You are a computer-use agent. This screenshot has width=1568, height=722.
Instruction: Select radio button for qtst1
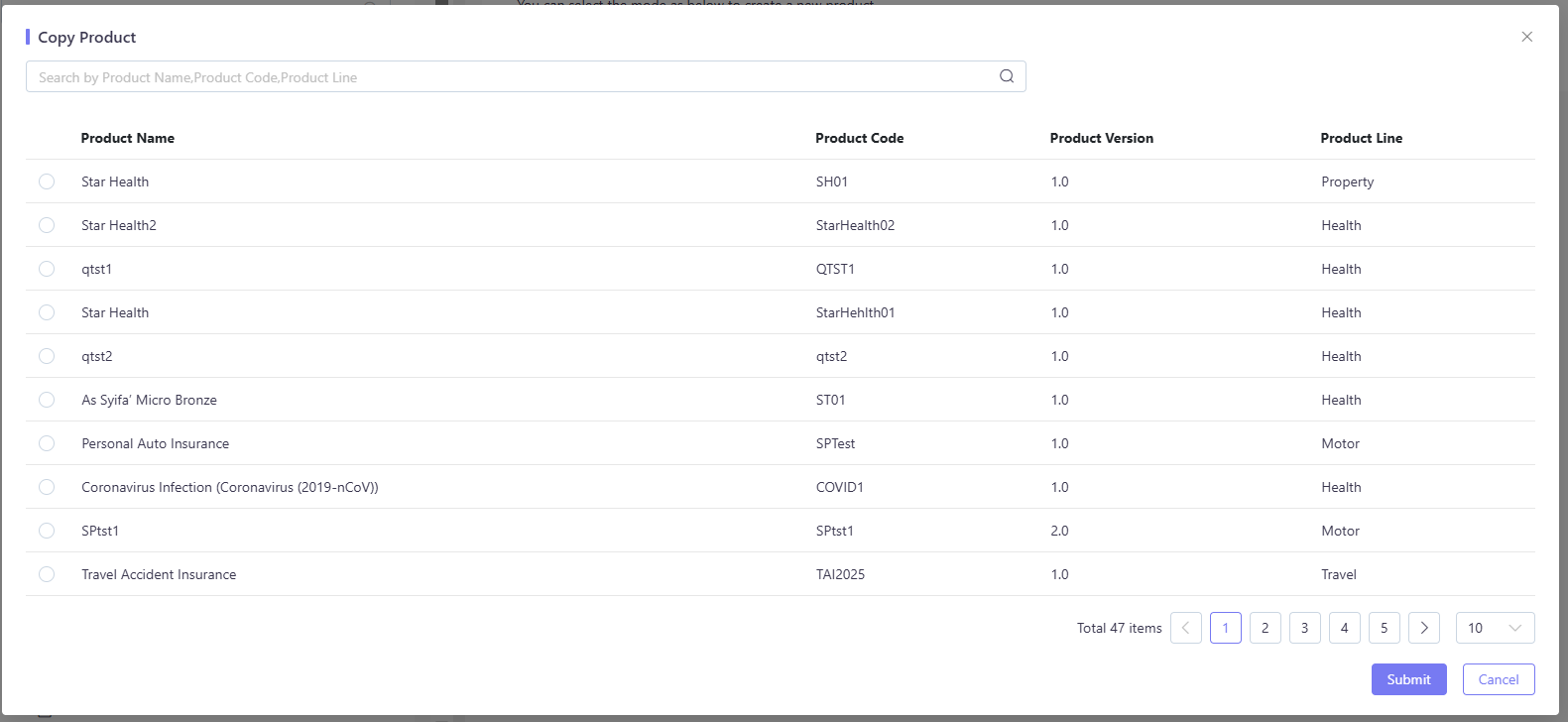[47, 269]
